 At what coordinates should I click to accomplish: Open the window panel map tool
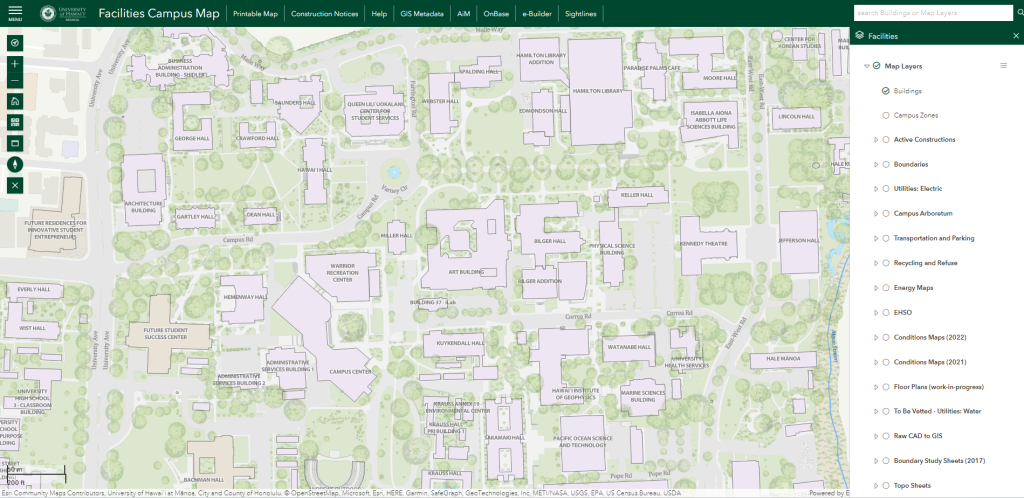click(16, 143)
